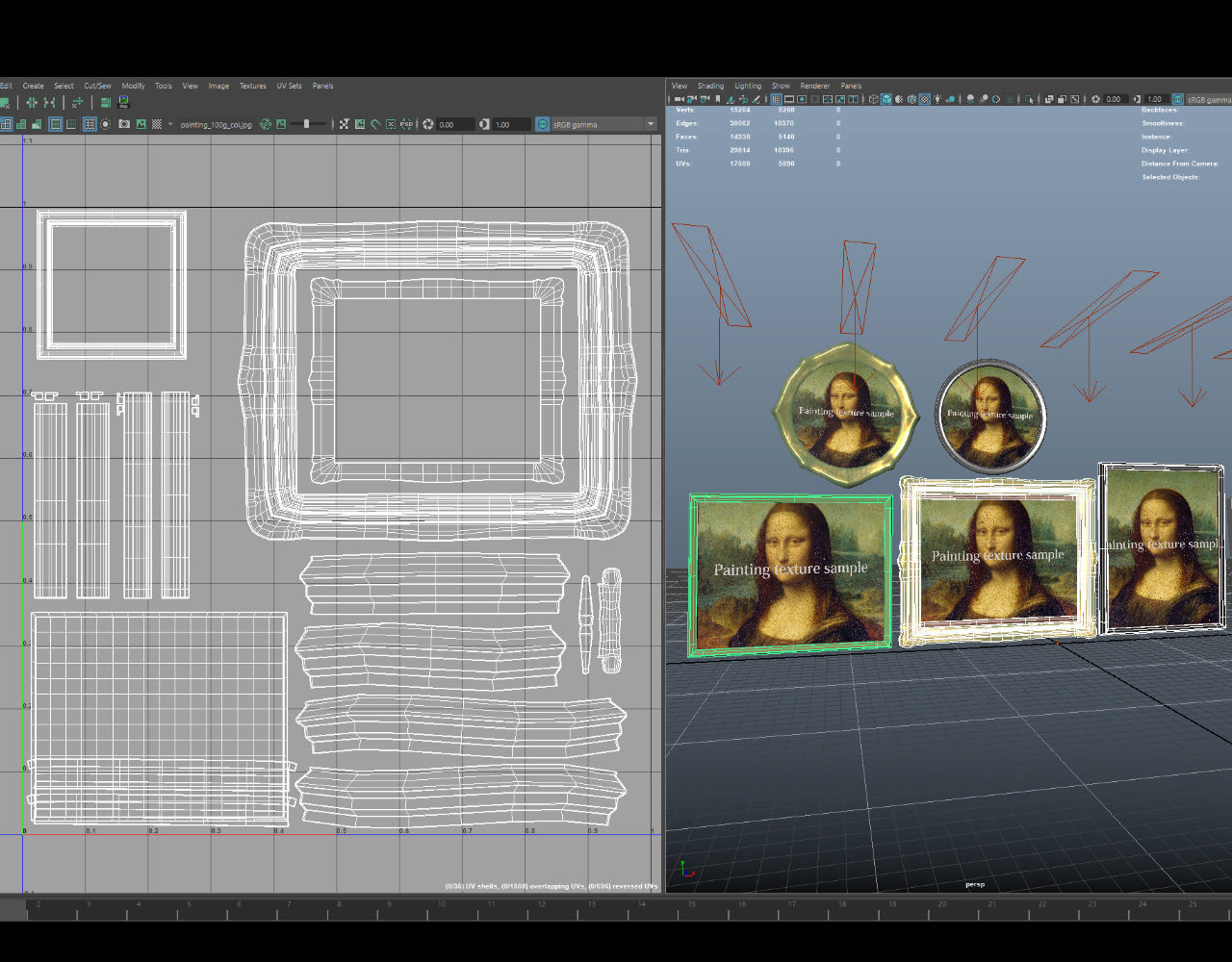
Task: Toggle Use All Lights bulb icon
Action: (x=938, y=99)
